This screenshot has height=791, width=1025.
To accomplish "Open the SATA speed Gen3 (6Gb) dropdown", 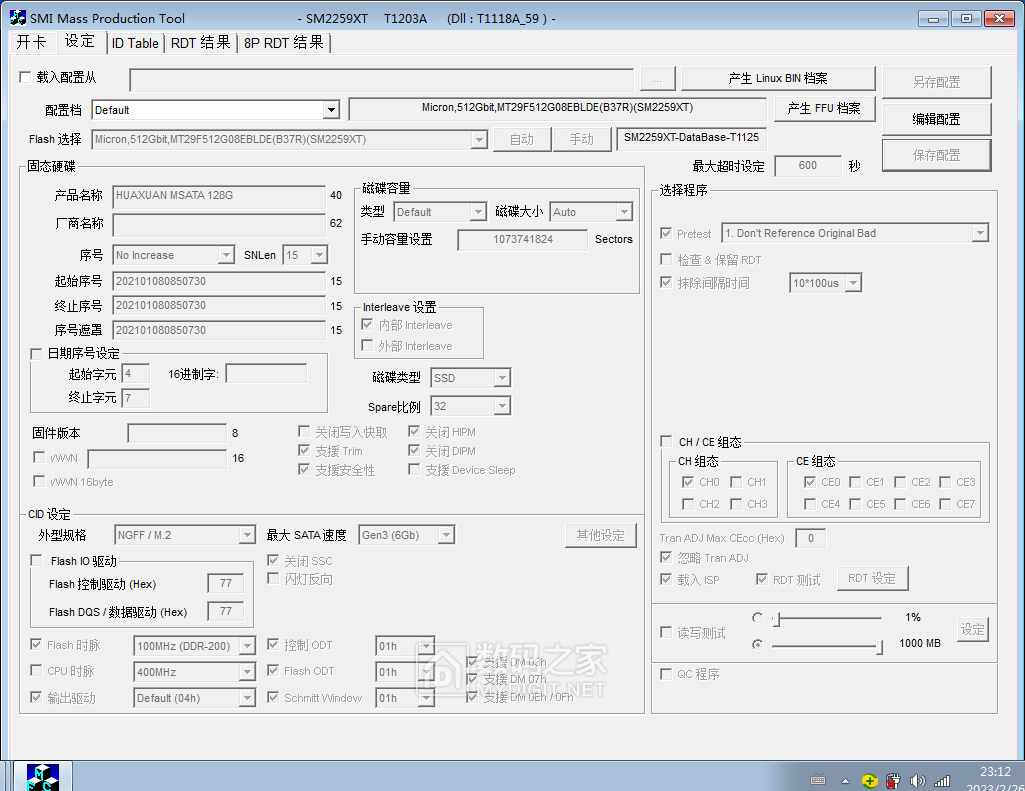I will [444, 534].
